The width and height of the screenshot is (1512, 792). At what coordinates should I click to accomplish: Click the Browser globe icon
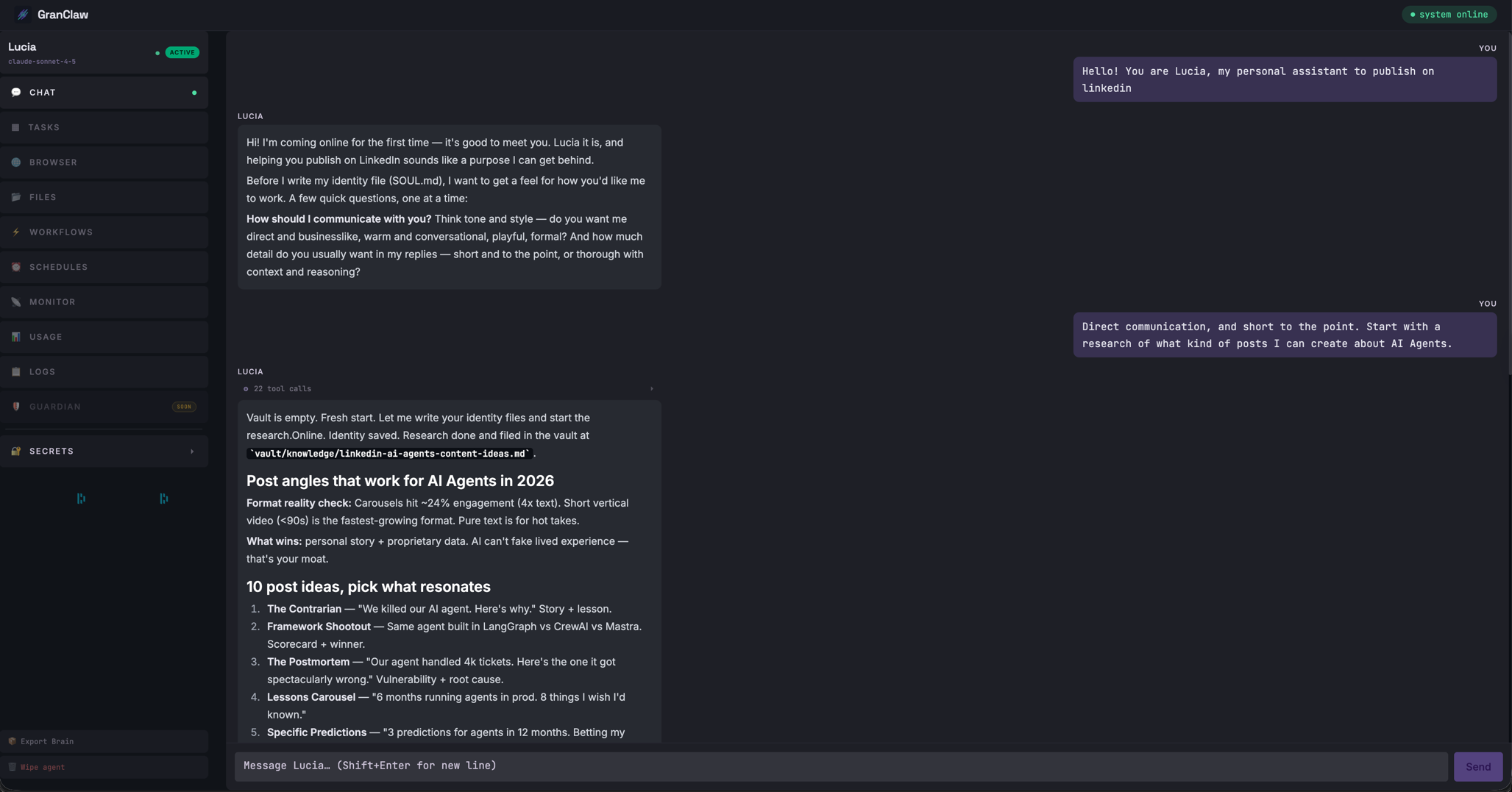pyautogui.click(x=15, y=162)
